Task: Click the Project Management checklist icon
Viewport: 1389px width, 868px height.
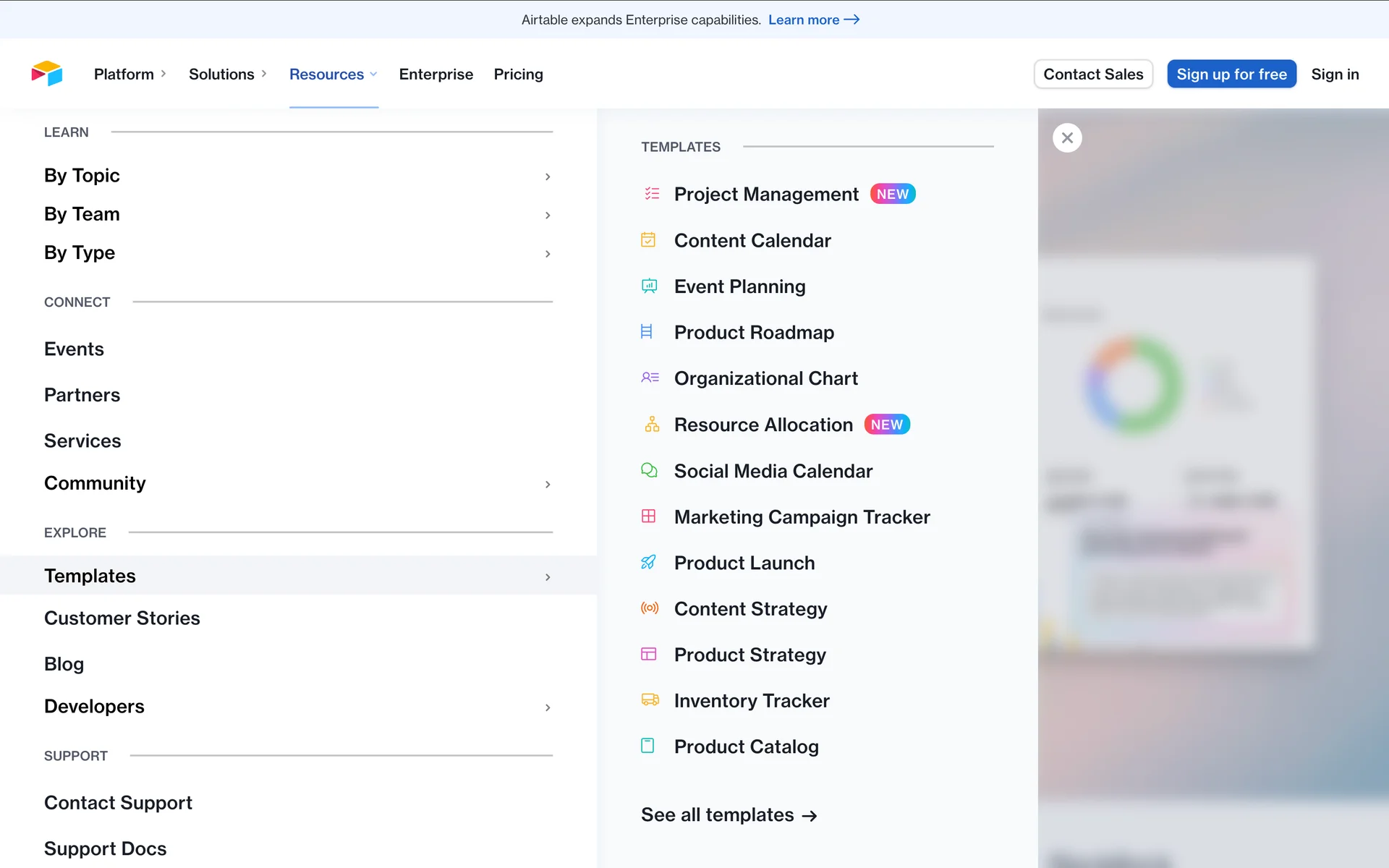Action: tap(651, 194)
